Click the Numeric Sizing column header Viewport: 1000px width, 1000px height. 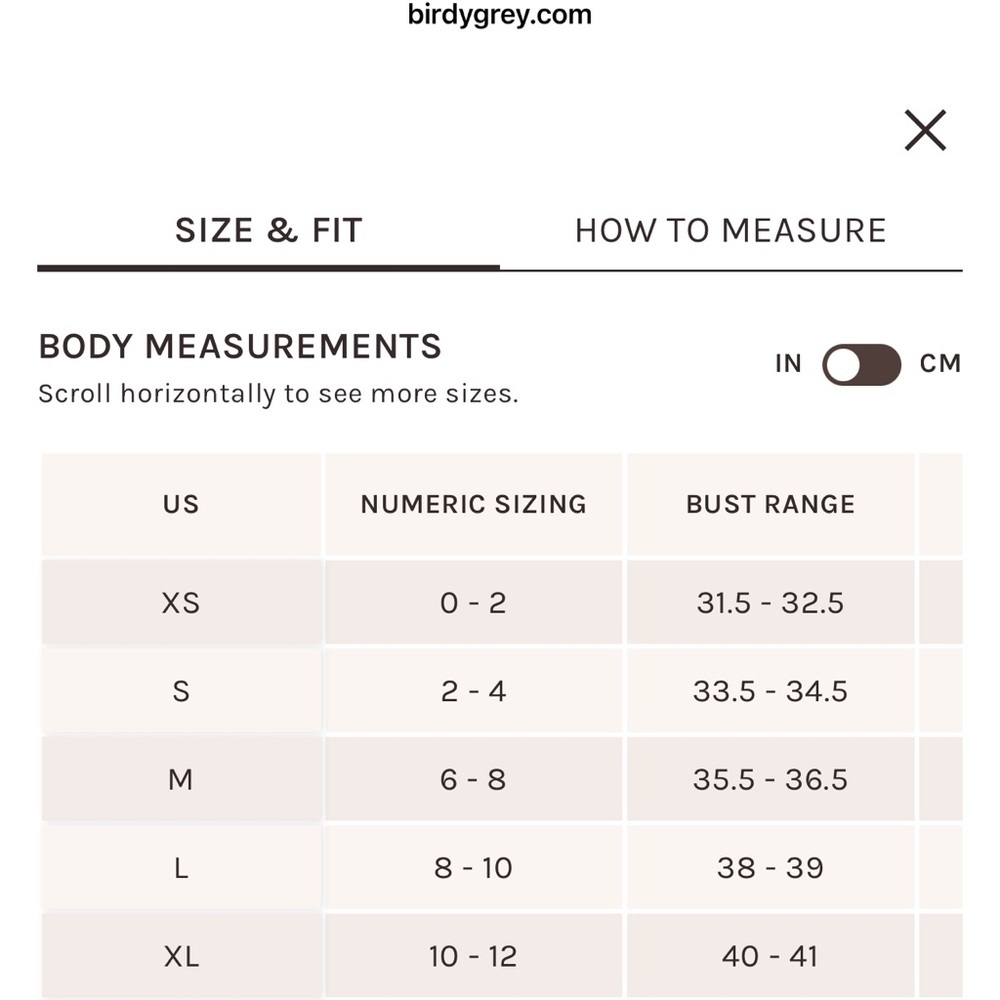473,504
